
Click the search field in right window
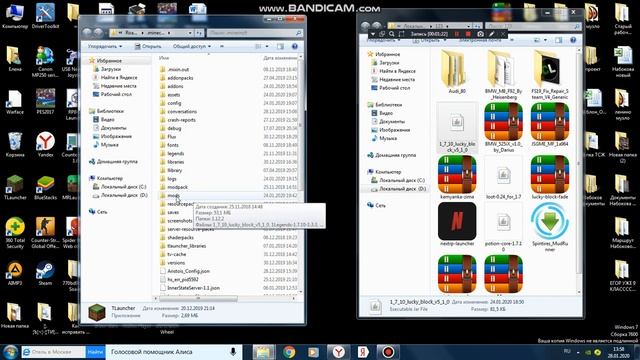click(533, 26)
